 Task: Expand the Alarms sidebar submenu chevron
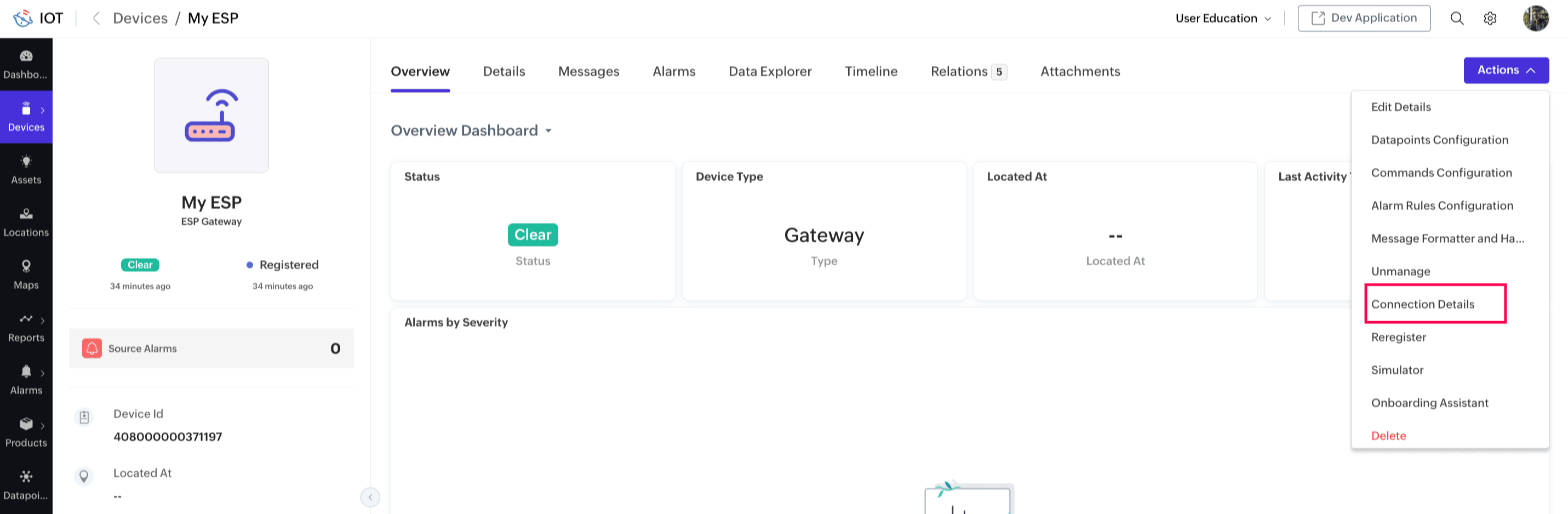click(x=43, y=373)
